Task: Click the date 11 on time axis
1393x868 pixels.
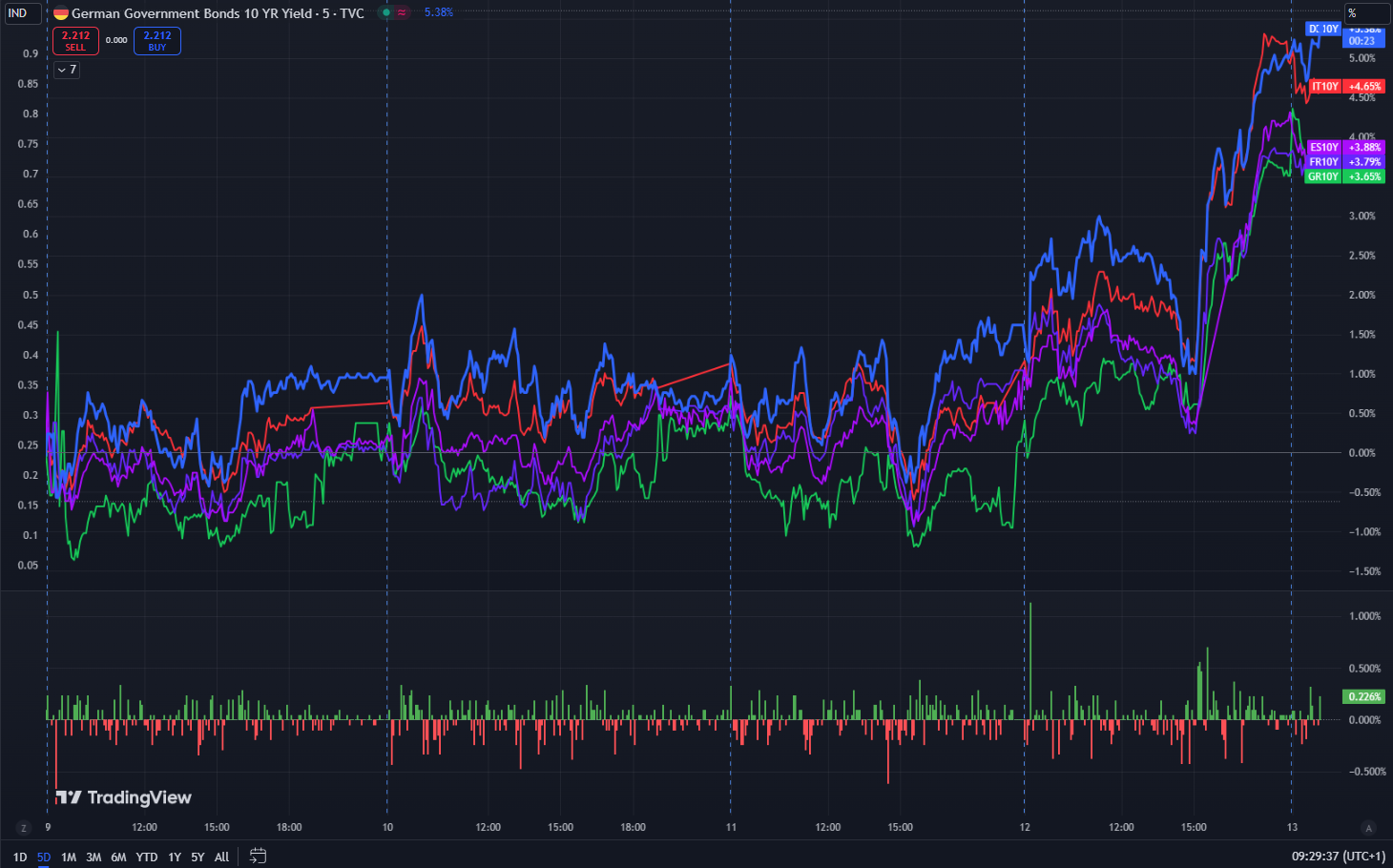Action: (x=731, y=827)
